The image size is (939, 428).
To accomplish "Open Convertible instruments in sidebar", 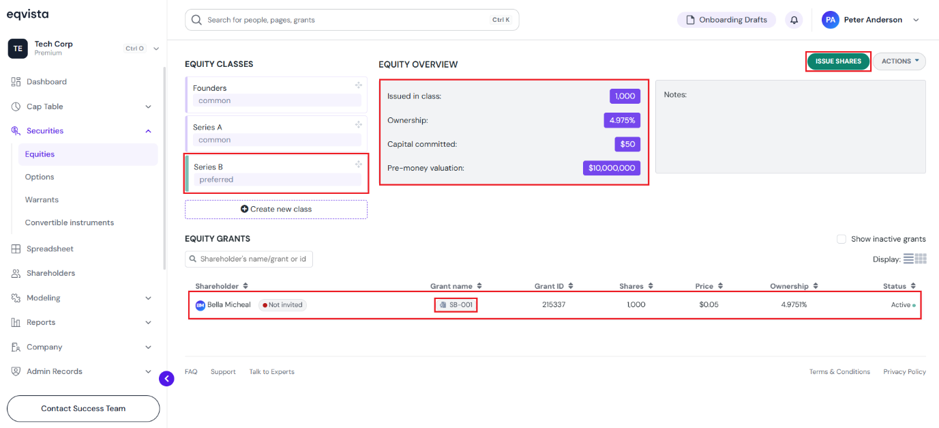I will pos(69,223).
